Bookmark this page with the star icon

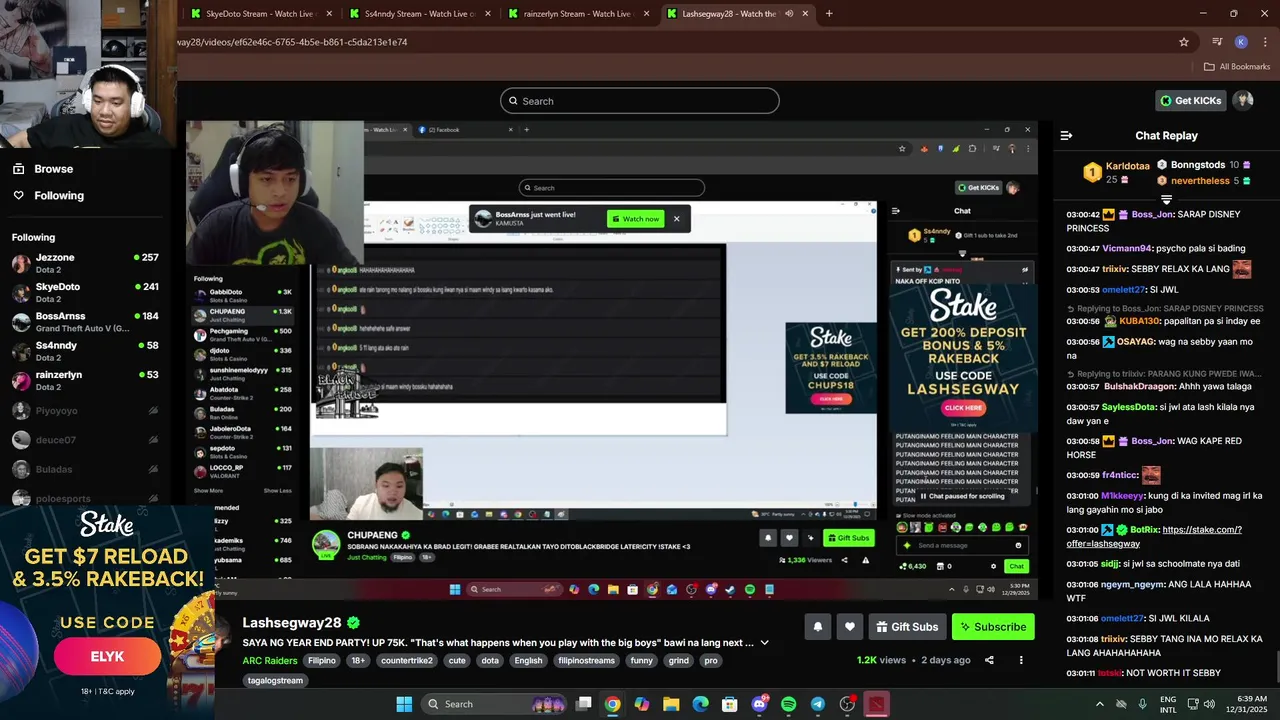tap(1184, 42)
